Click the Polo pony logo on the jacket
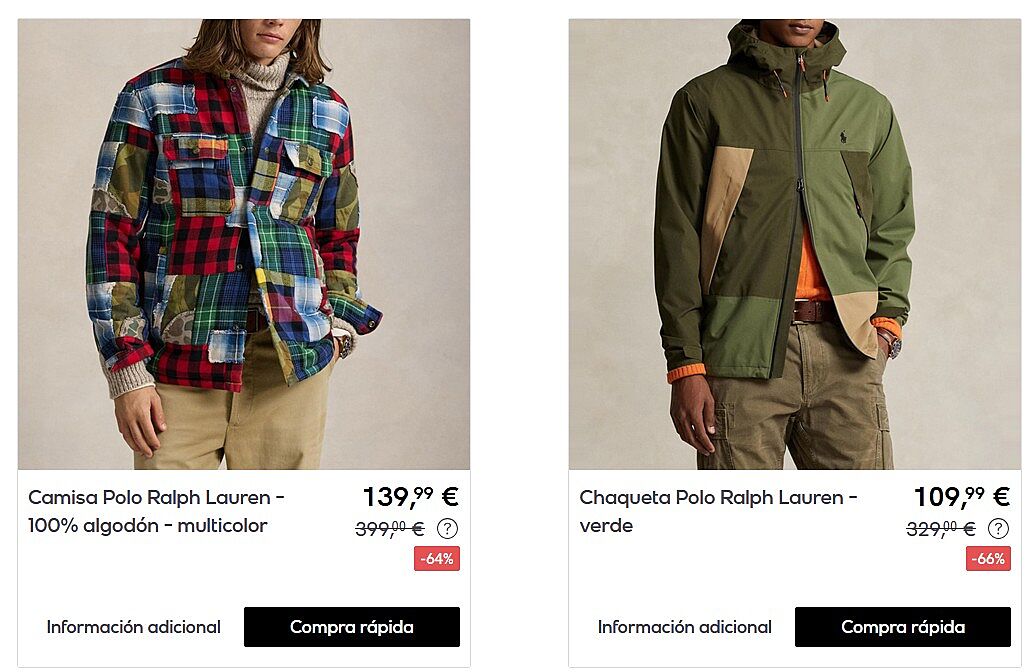The height and width of the screenshot is (672, 1031). tap(842, 139)
